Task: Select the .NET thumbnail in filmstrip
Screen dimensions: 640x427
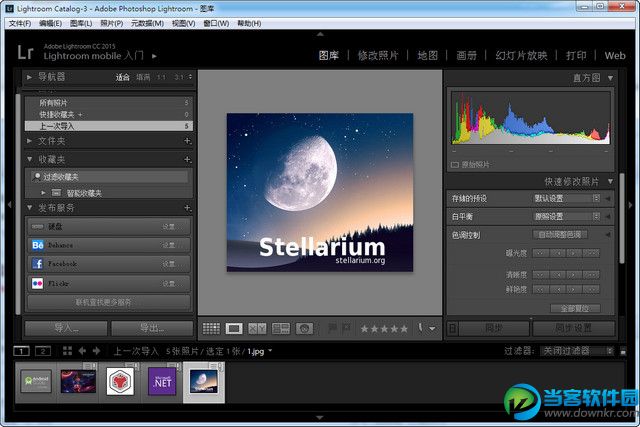Action: pyautogui.click(x=162, y=382)
